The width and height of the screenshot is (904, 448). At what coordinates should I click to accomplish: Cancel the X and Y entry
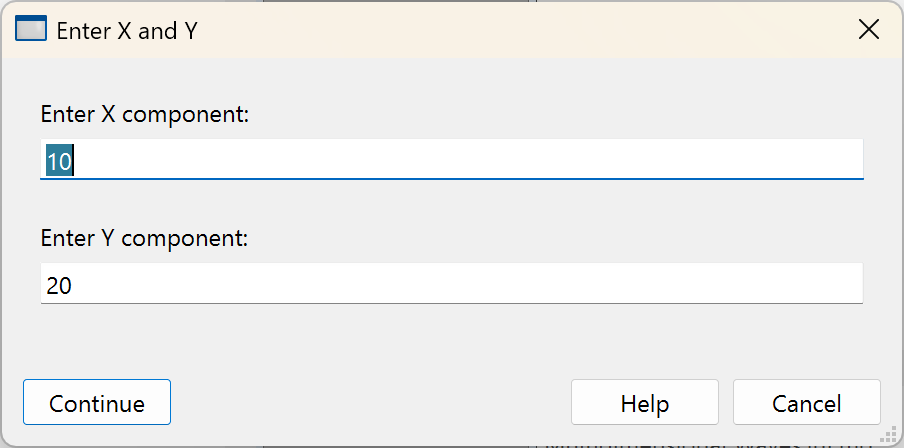[806, 404]
